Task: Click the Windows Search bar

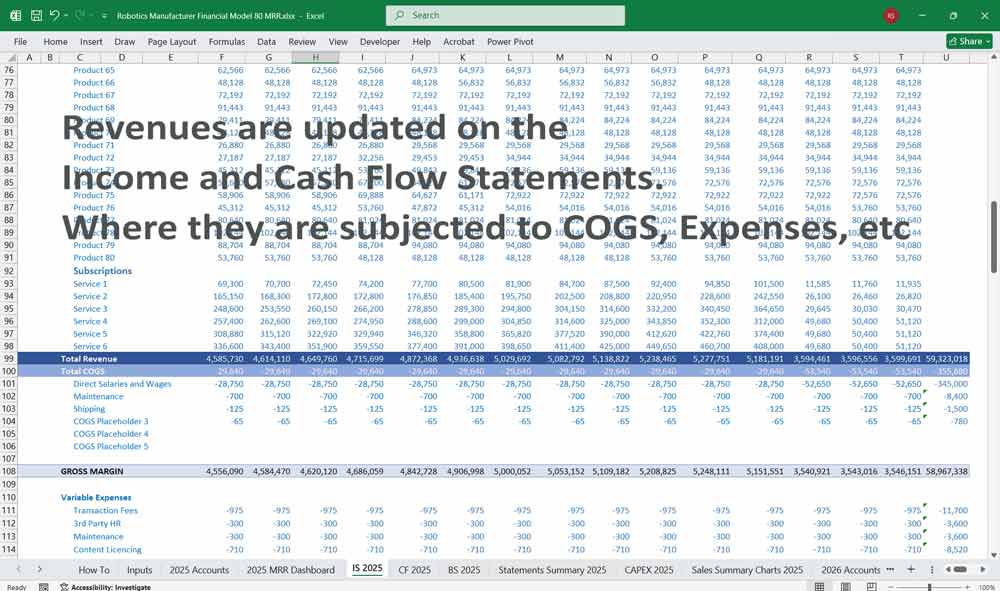Action: tap(505, 15)
